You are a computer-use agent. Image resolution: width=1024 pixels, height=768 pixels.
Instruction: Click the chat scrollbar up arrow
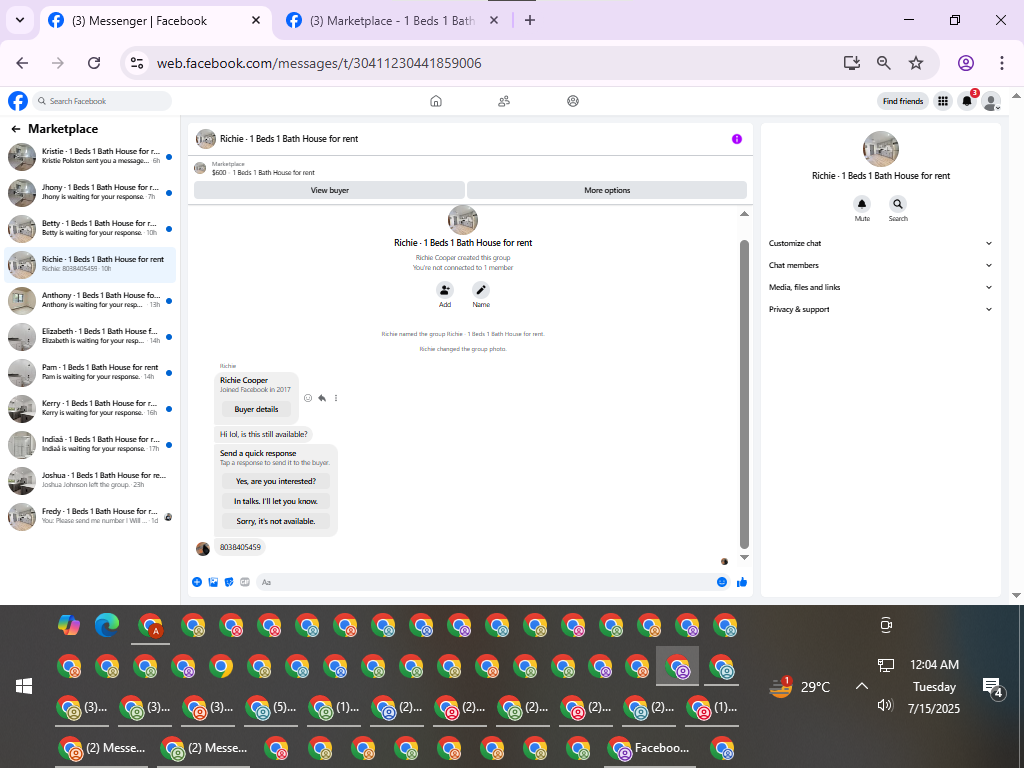coord(744,214)
